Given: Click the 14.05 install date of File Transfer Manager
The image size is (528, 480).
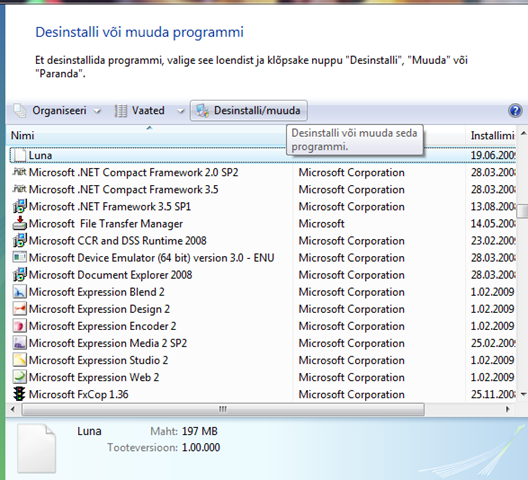Looking at the screenshot, I should [493, 223].
